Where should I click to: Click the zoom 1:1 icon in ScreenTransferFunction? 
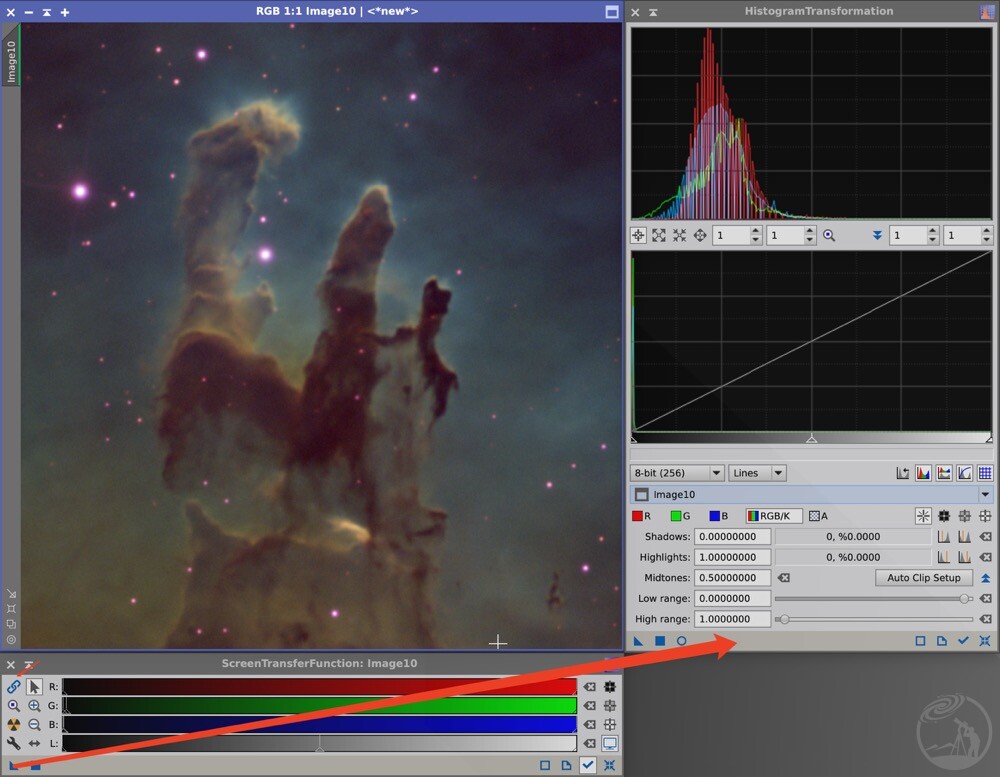pos(13,706)
